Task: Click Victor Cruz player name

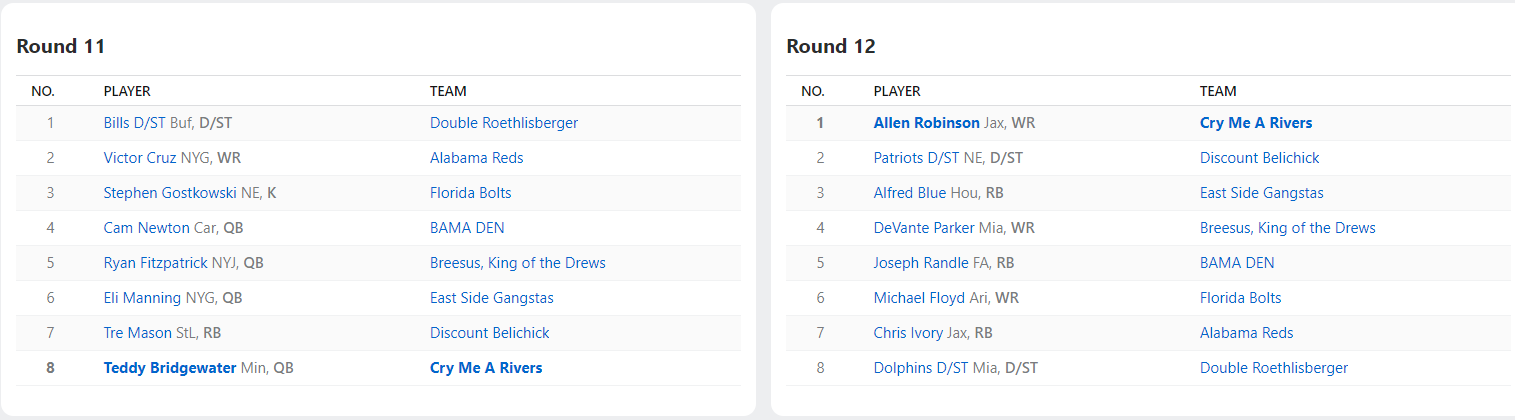Action: 140,158
